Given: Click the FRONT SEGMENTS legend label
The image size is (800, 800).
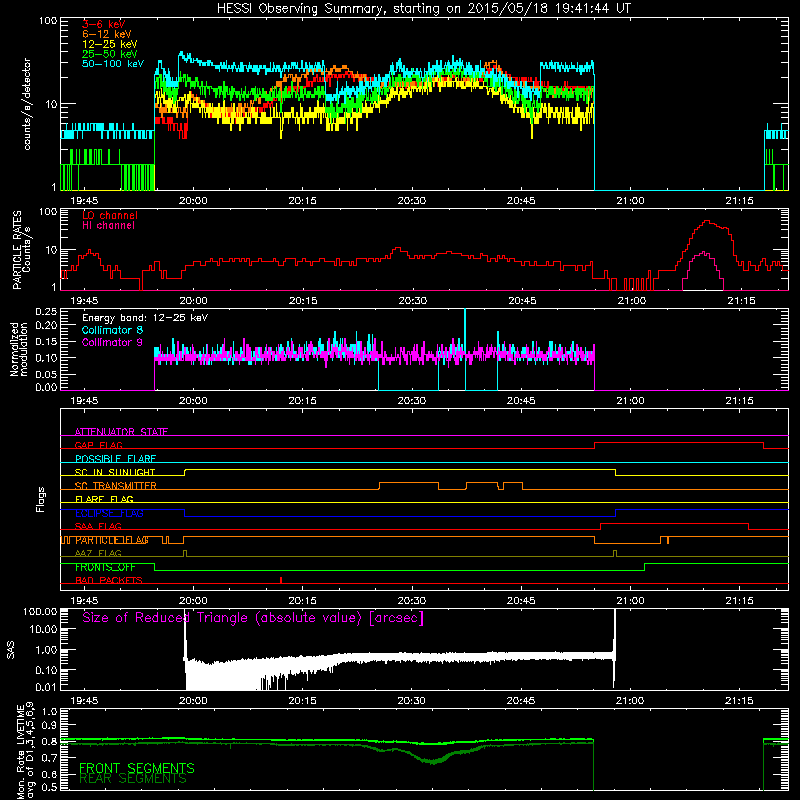Looking at the screenshot, I should click(x=137, y=768).
